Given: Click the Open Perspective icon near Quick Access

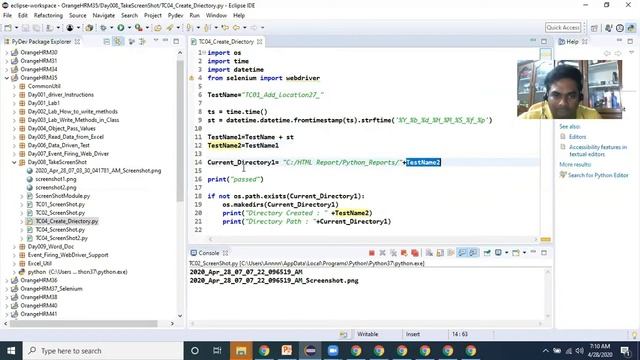Looking at the screenshot, I should point(594,28).
